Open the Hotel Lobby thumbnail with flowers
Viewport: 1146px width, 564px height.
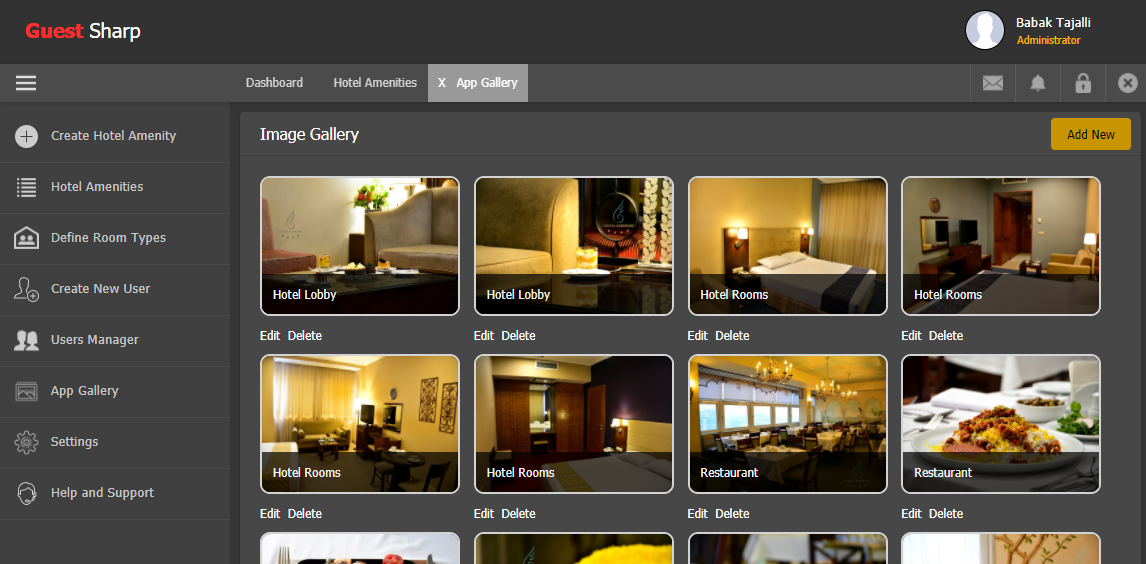(x=360, y=245)
